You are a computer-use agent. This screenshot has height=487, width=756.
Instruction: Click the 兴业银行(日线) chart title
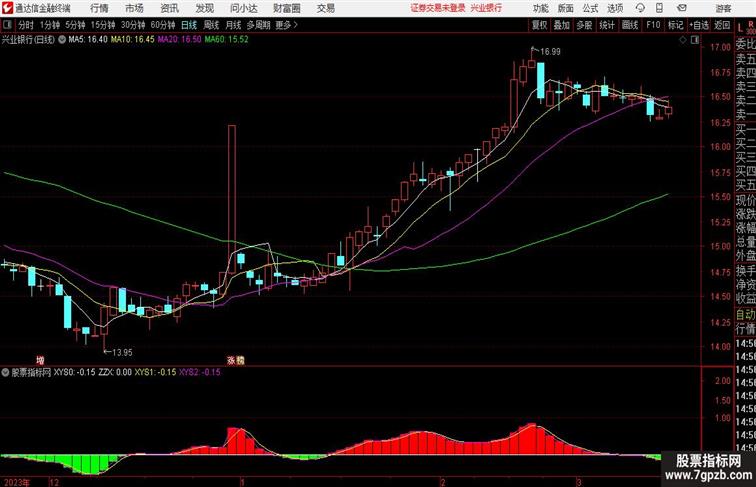point(28,40)
